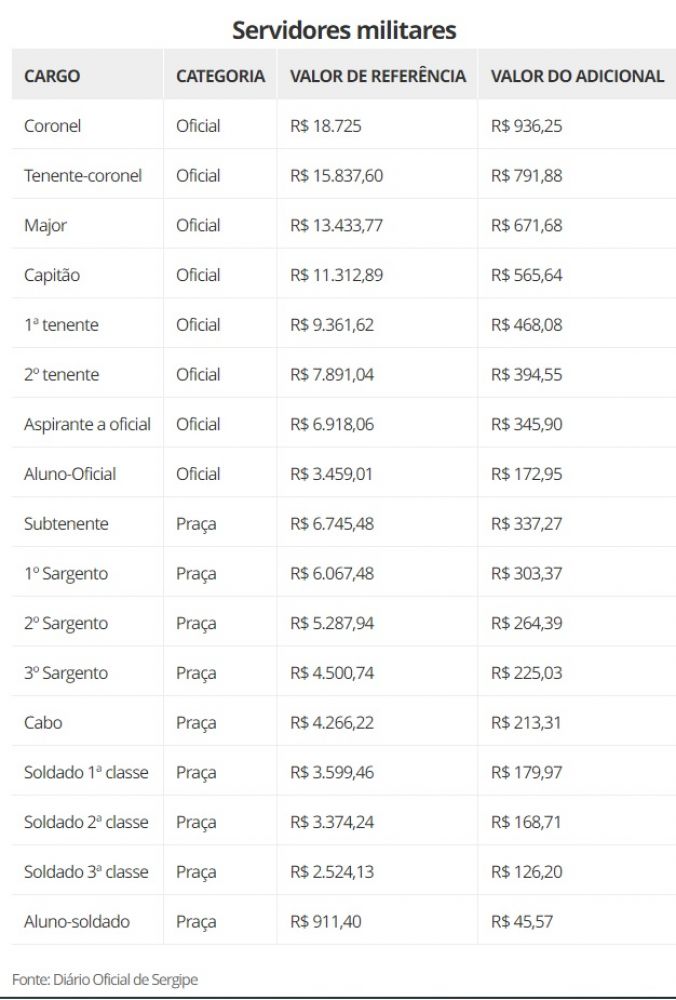Select the Capitão cargo cell
Screen dimensions: 676x1000
[52, 275]
